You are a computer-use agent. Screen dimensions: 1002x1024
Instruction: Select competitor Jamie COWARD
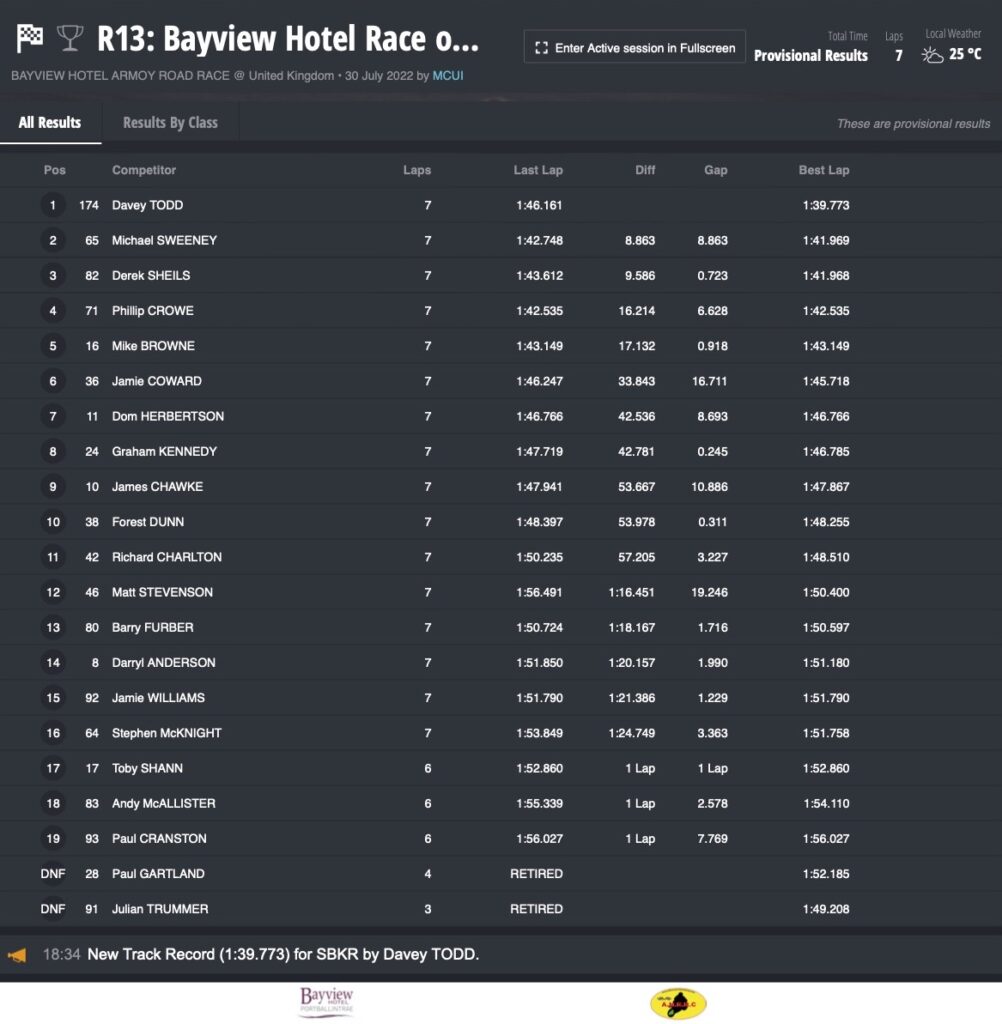[157, 381]
